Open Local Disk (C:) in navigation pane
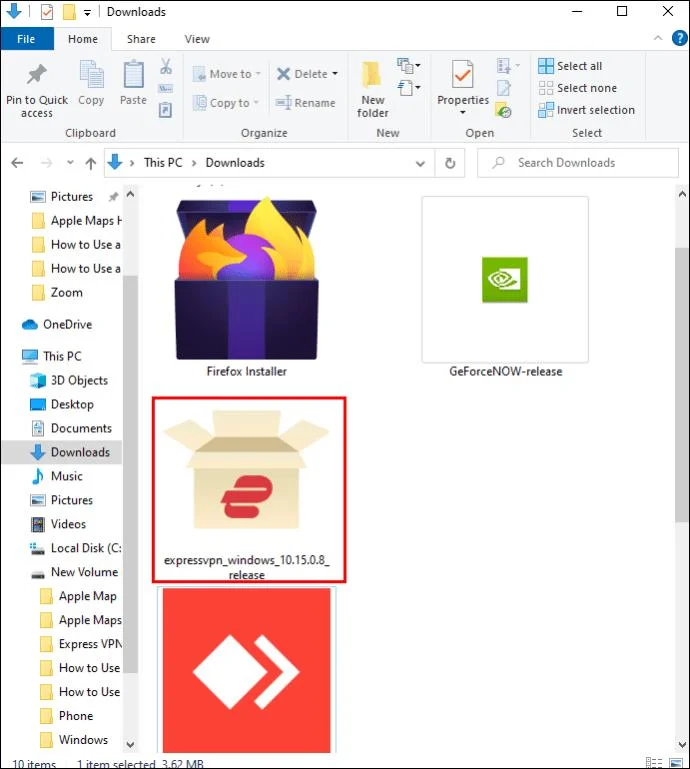The width and height of the screenshot is (690, 769). click(77, 548)
